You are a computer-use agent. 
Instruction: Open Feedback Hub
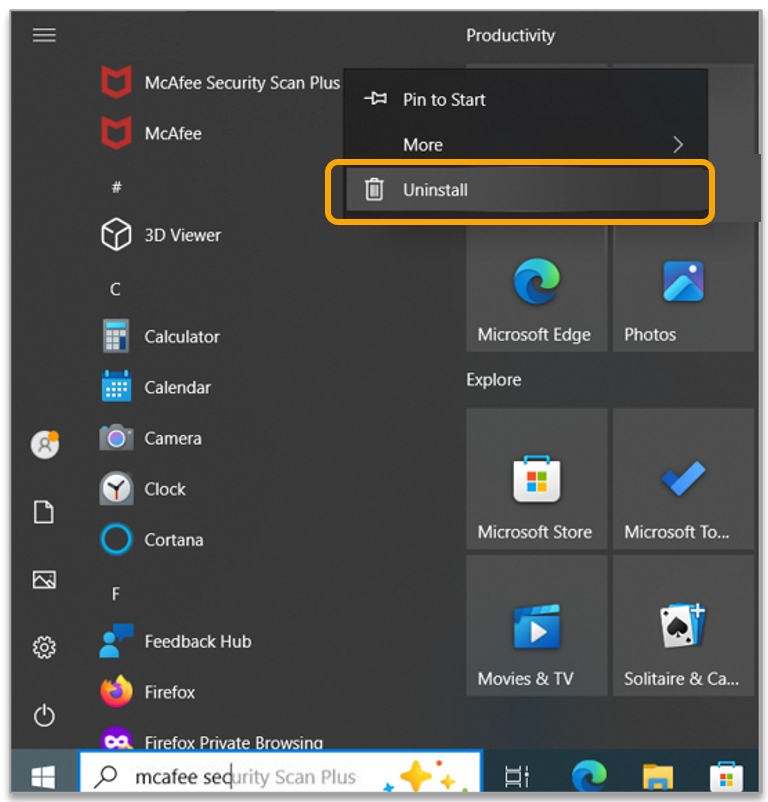click(196, 642)
